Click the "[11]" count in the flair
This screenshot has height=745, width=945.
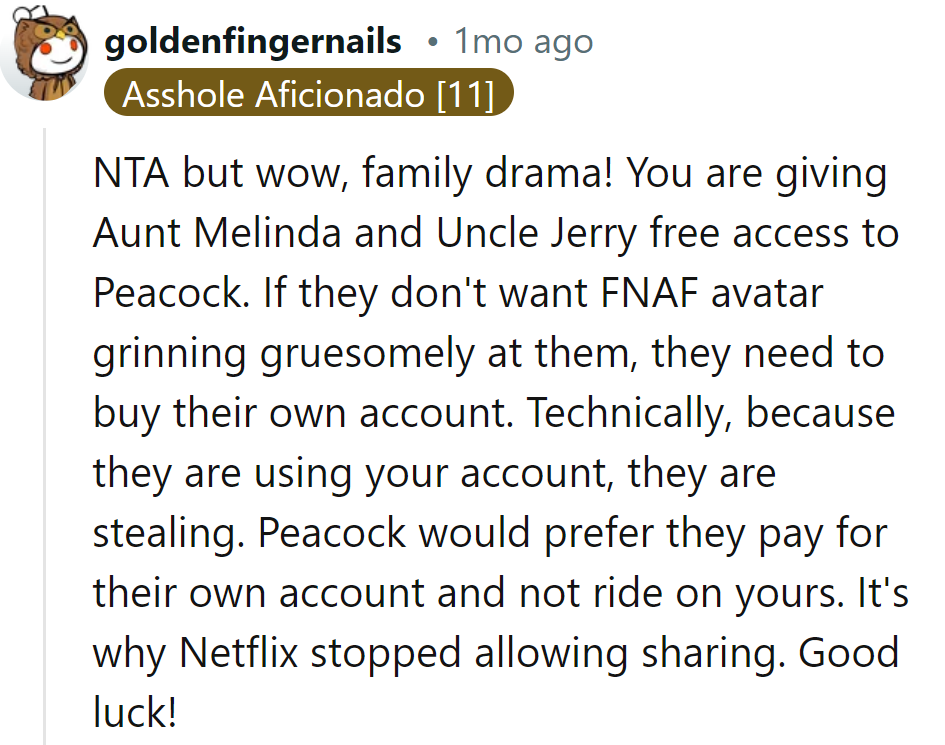tap(466, 96)
